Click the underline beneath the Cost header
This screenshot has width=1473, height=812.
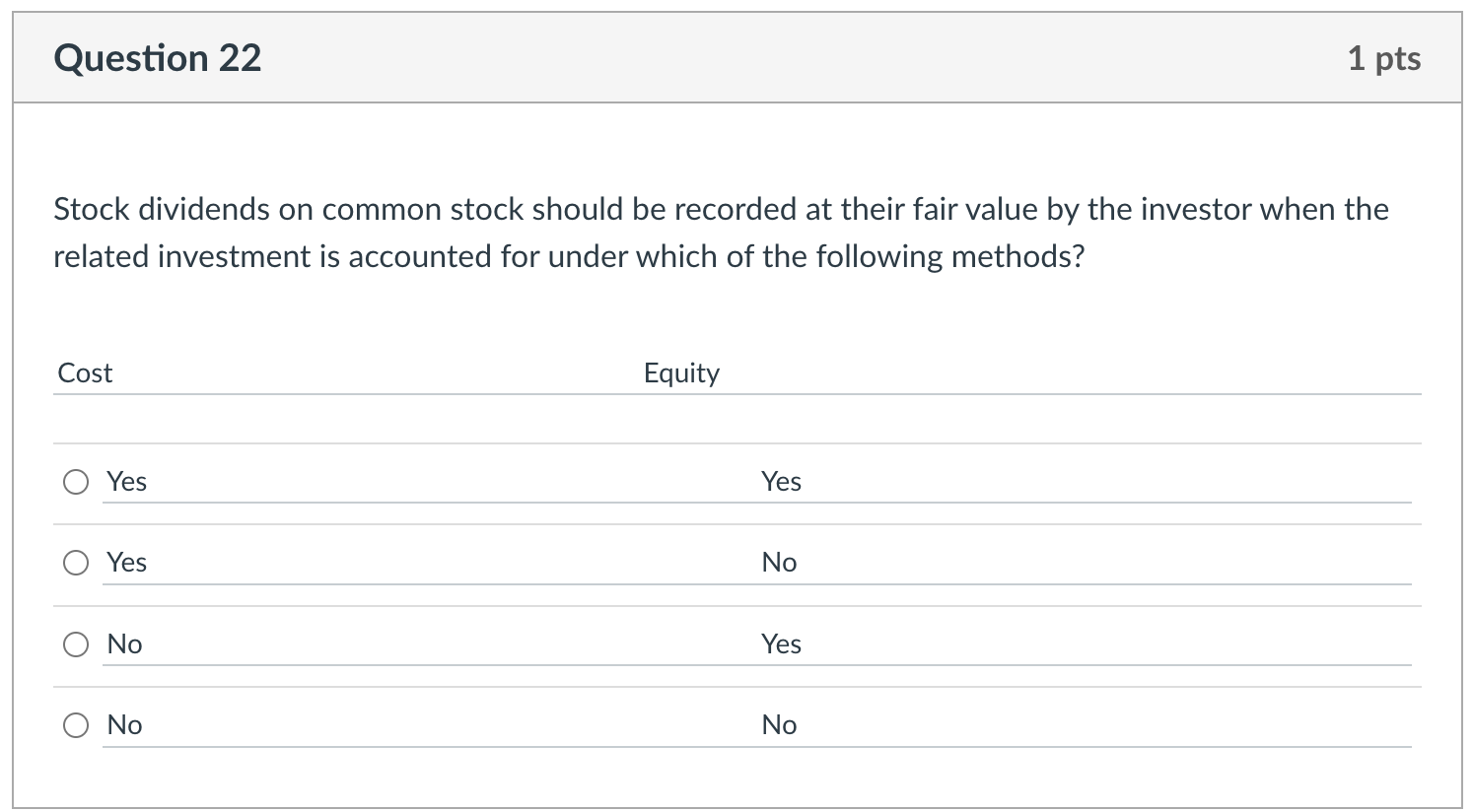click(x=345, y=393)
